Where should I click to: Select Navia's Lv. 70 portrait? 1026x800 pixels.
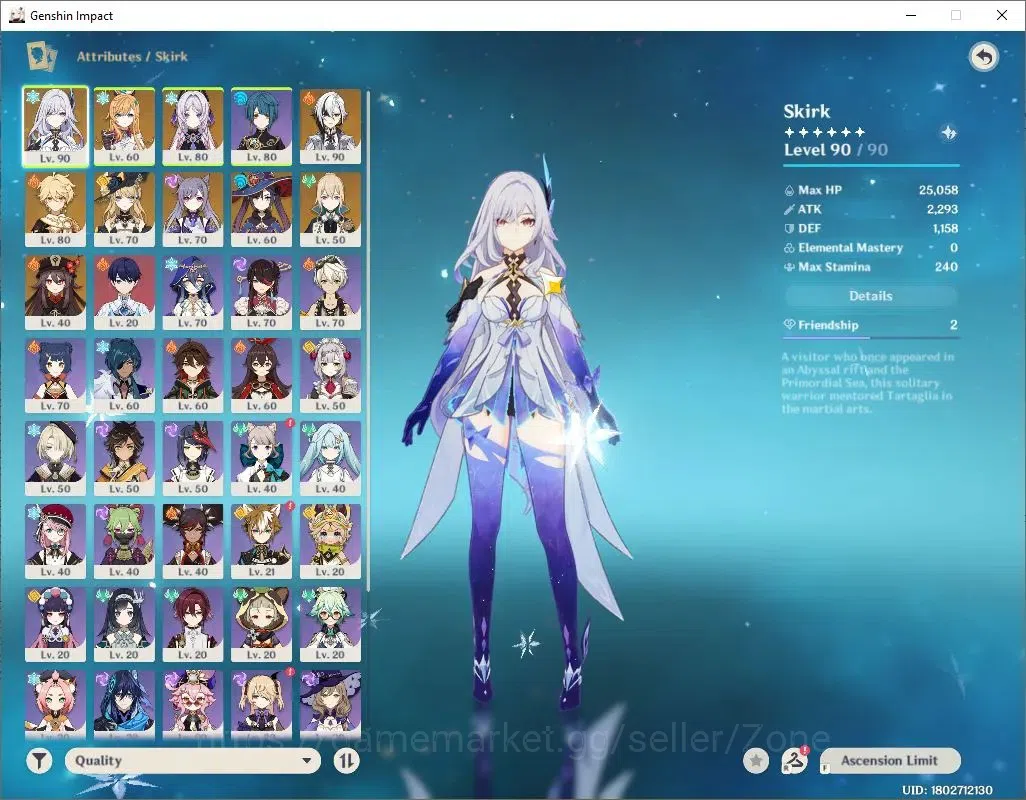click(x=124, y=210)
